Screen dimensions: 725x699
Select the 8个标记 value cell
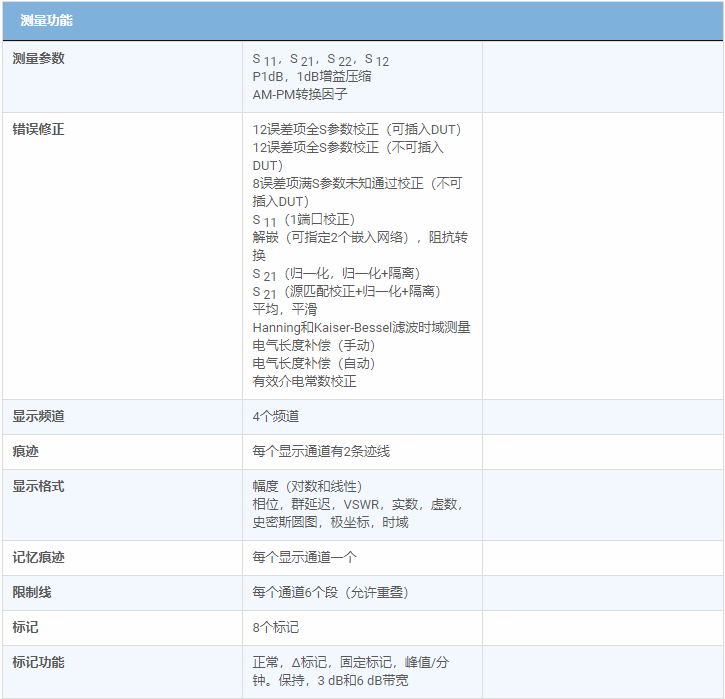point(276,627)
